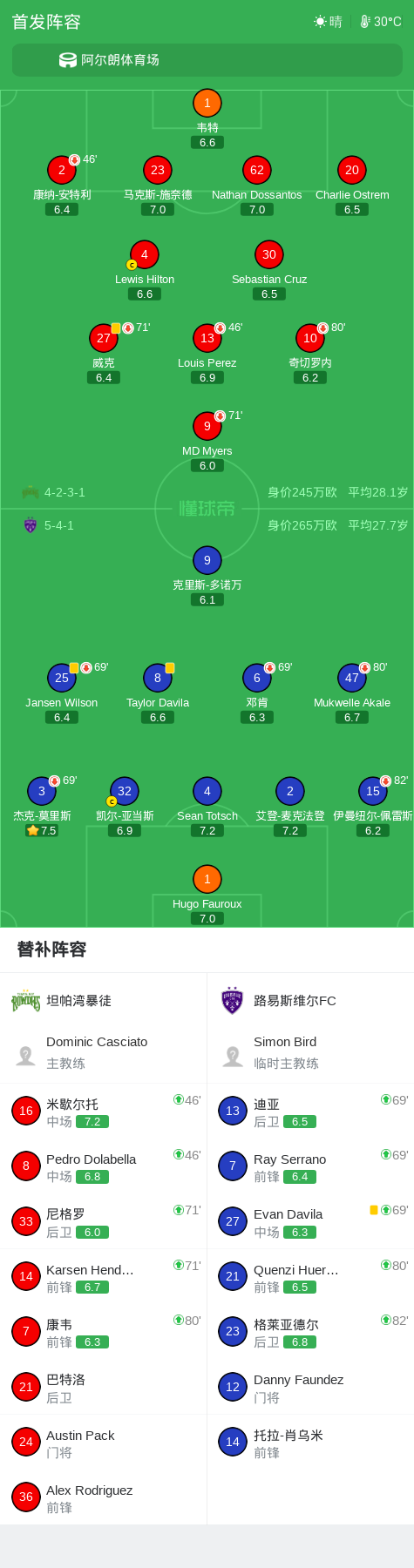Tap the thermometer temperature icon

[x=365, y=22]
